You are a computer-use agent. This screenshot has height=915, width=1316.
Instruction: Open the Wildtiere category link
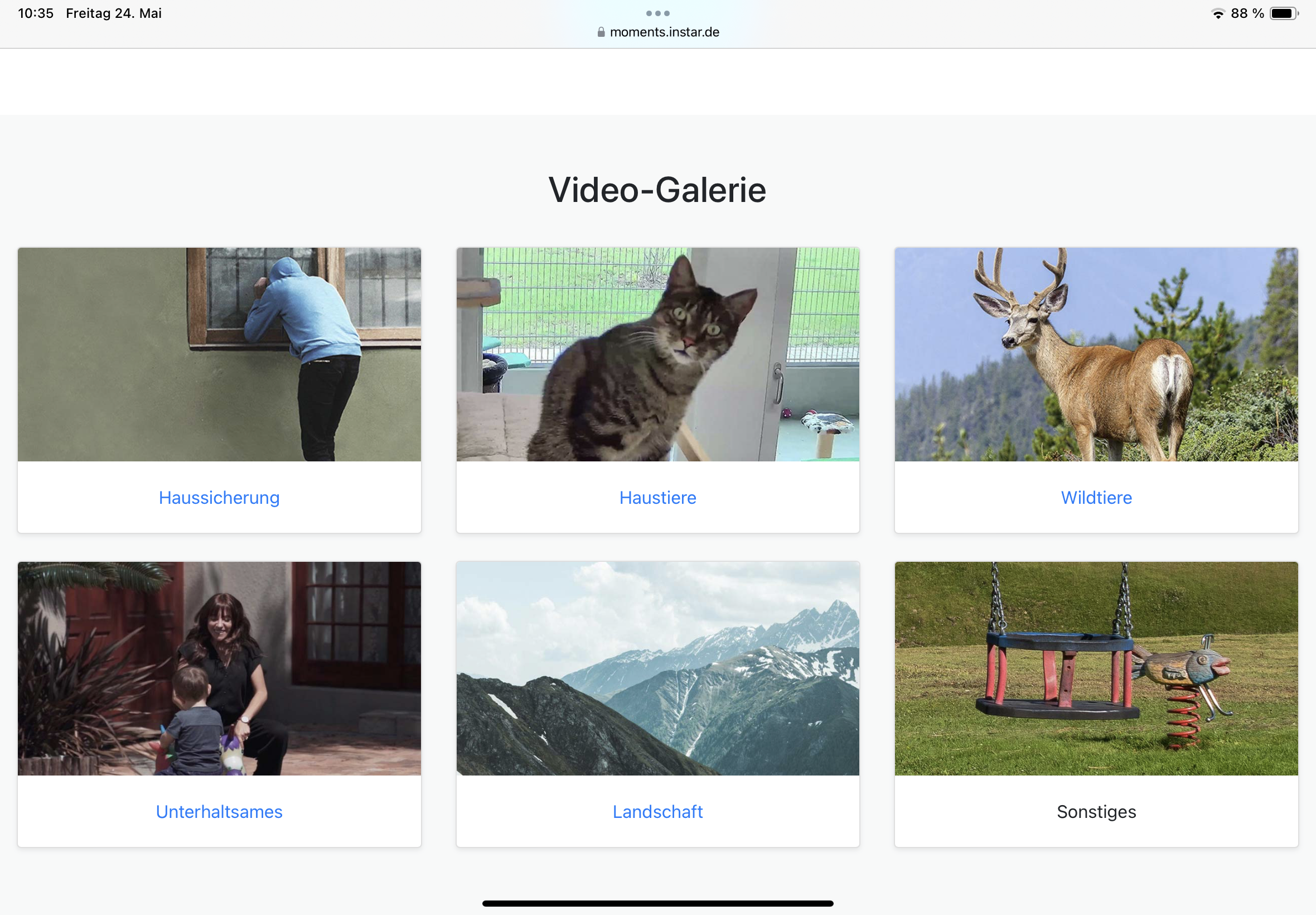(1096, 498)
